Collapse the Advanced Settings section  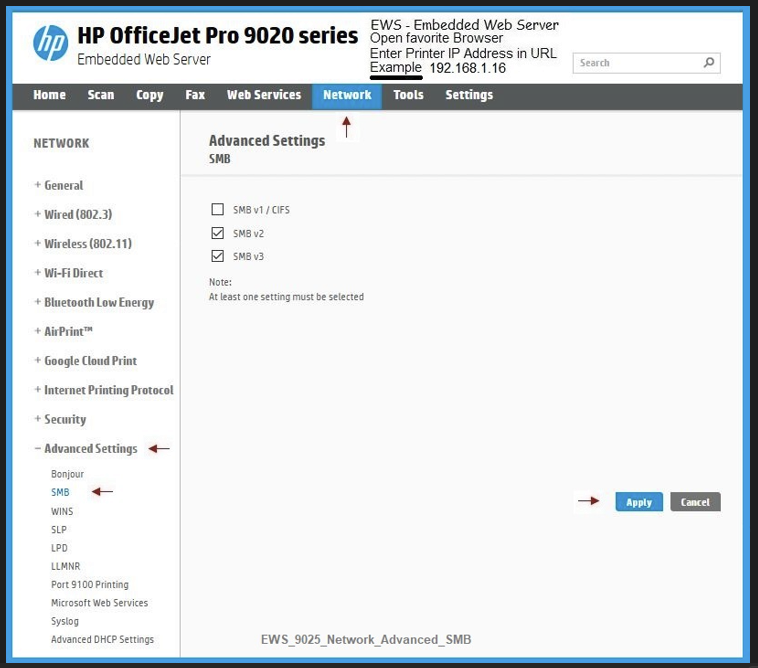(x=86, y=449)
